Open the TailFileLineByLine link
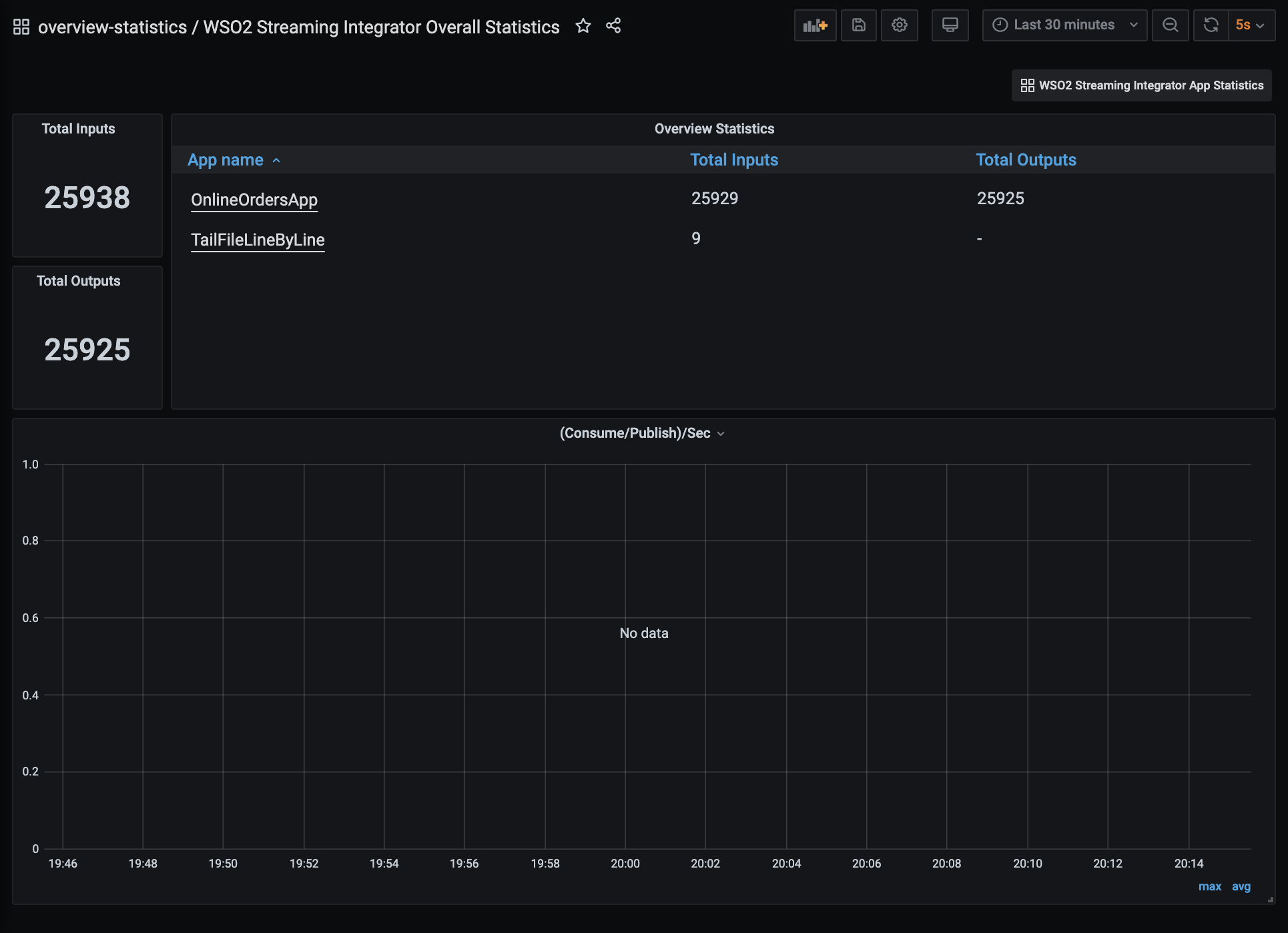The image size is (1288, 933). tap(258, 240)
